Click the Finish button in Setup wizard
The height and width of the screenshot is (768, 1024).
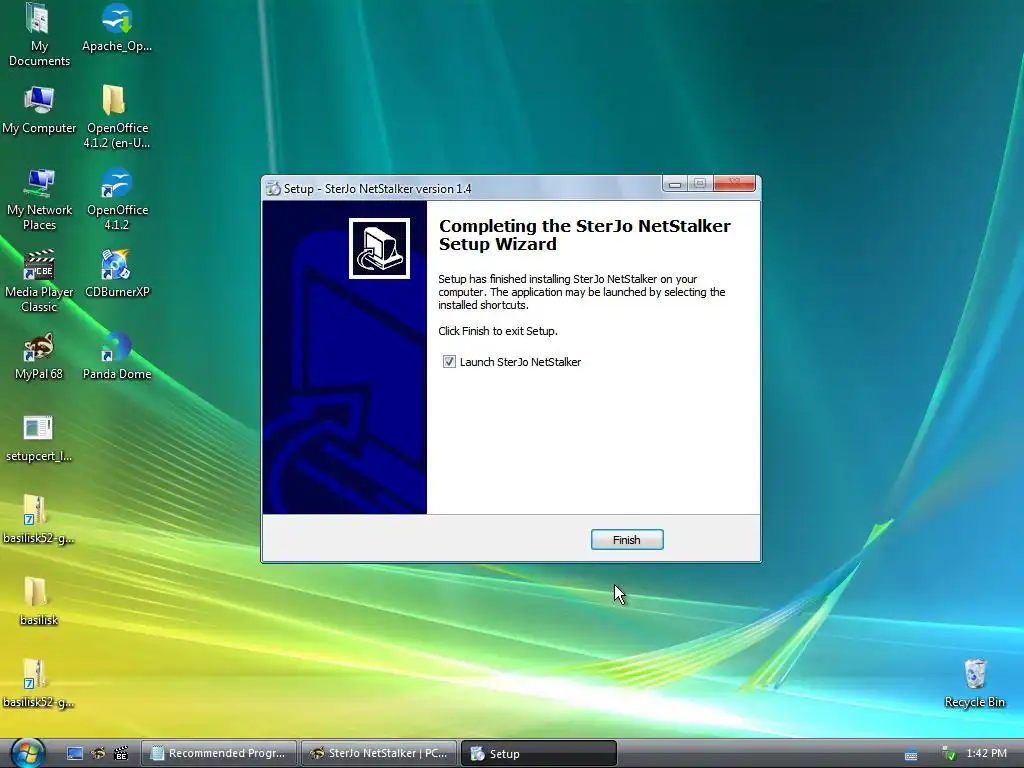pyautogui.click(x=627, y=539)
